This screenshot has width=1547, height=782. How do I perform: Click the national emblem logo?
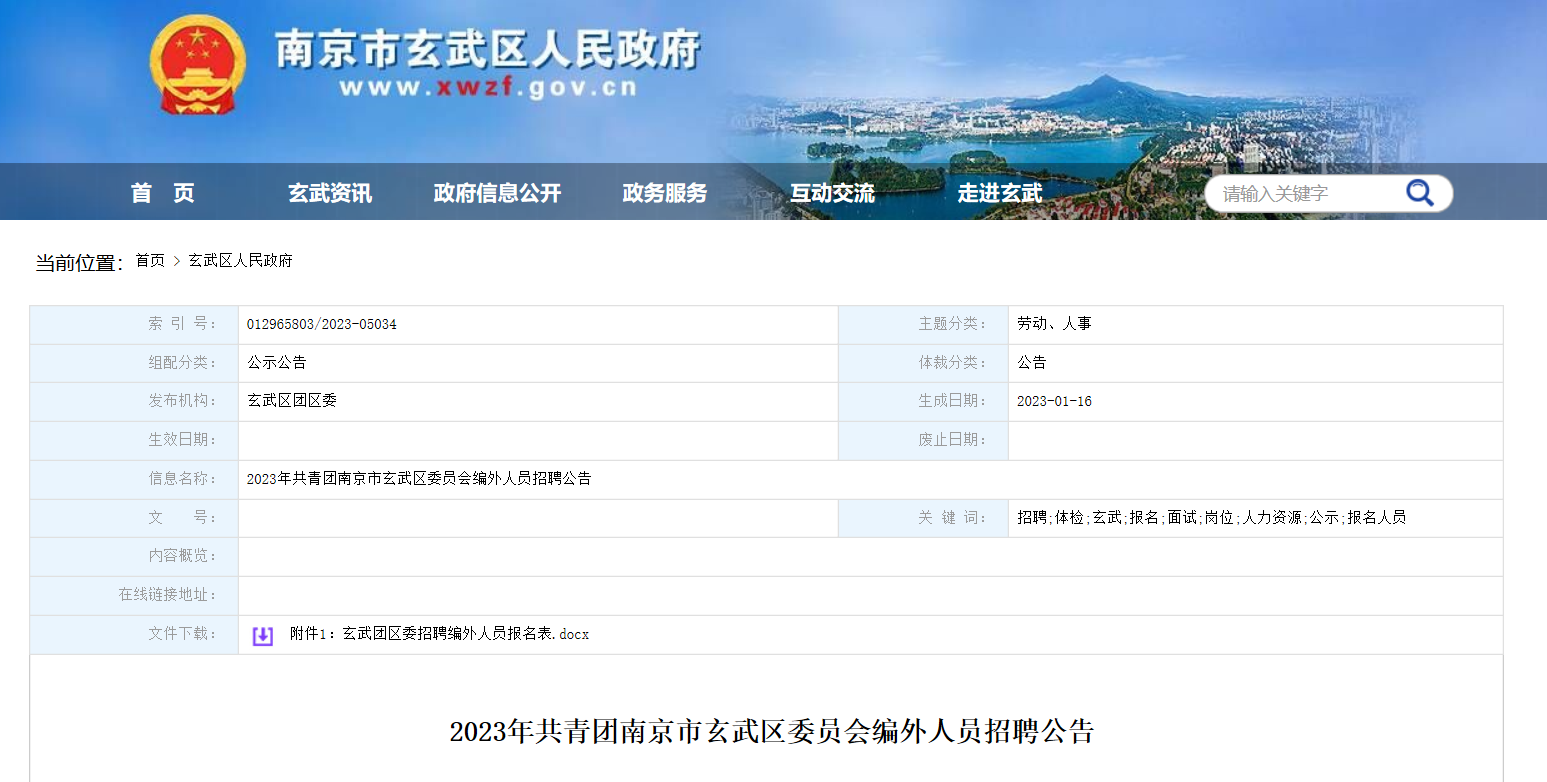pyautogui.click(x=197, y=66)
